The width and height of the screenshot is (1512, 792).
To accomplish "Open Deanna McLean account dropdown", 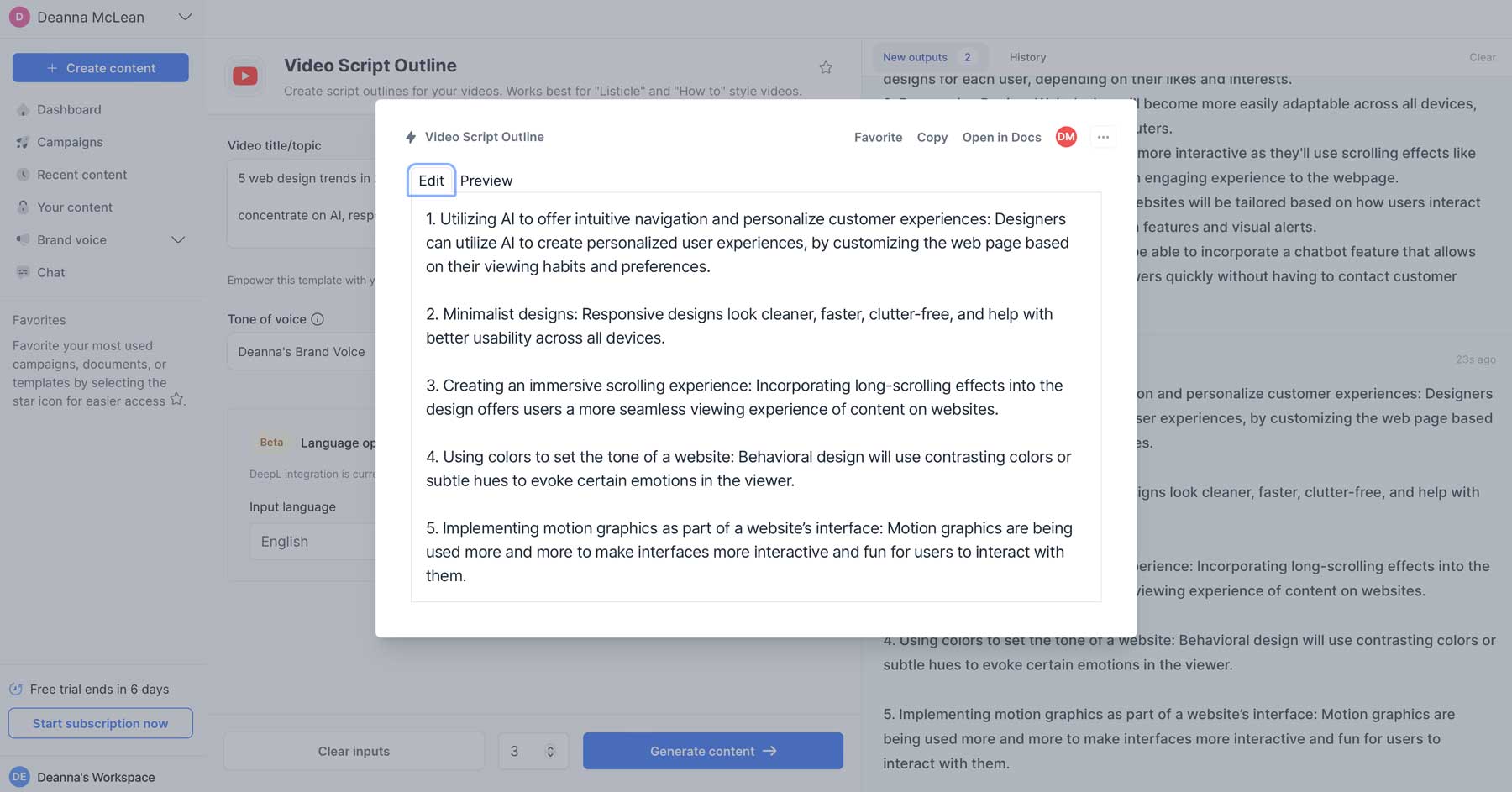I will 185,18.
